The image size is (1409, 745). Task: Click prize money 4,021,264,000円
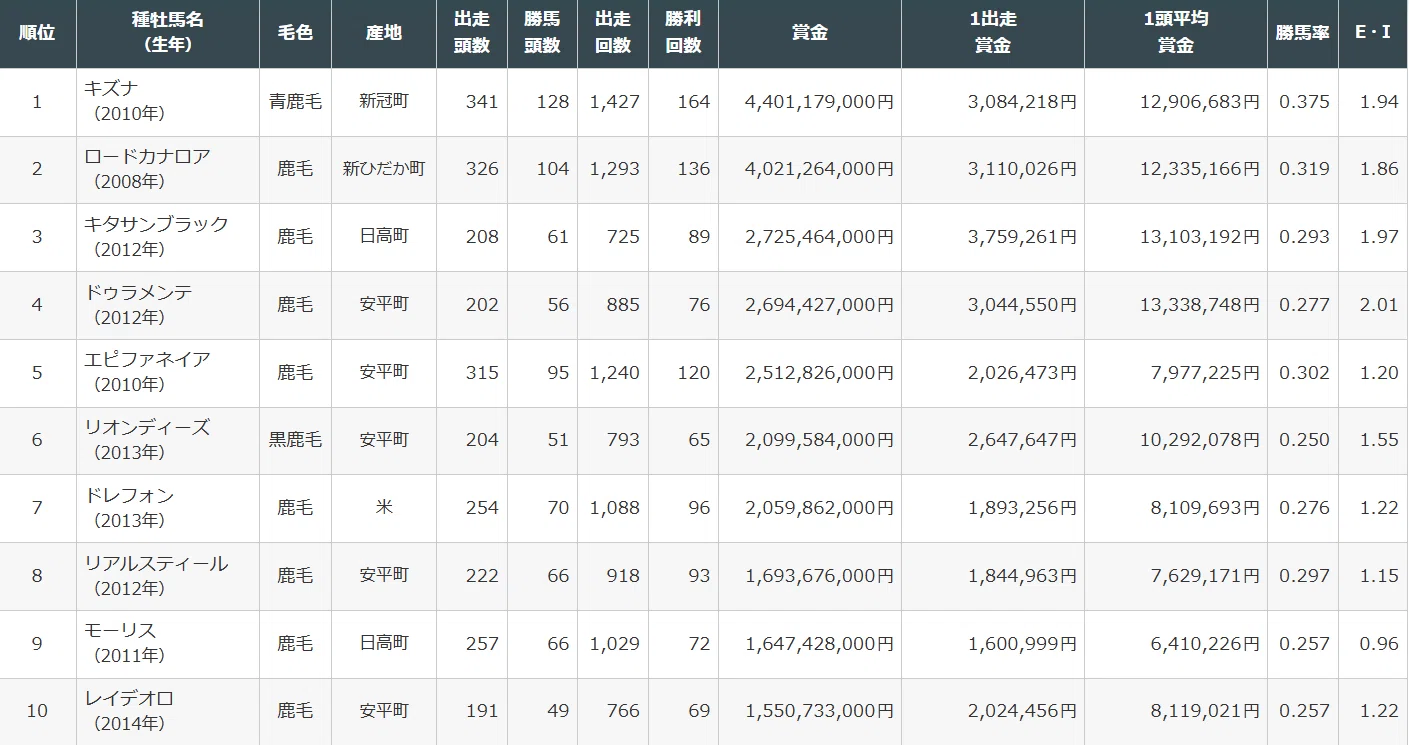pyautogui.click(x=819, y=169)
